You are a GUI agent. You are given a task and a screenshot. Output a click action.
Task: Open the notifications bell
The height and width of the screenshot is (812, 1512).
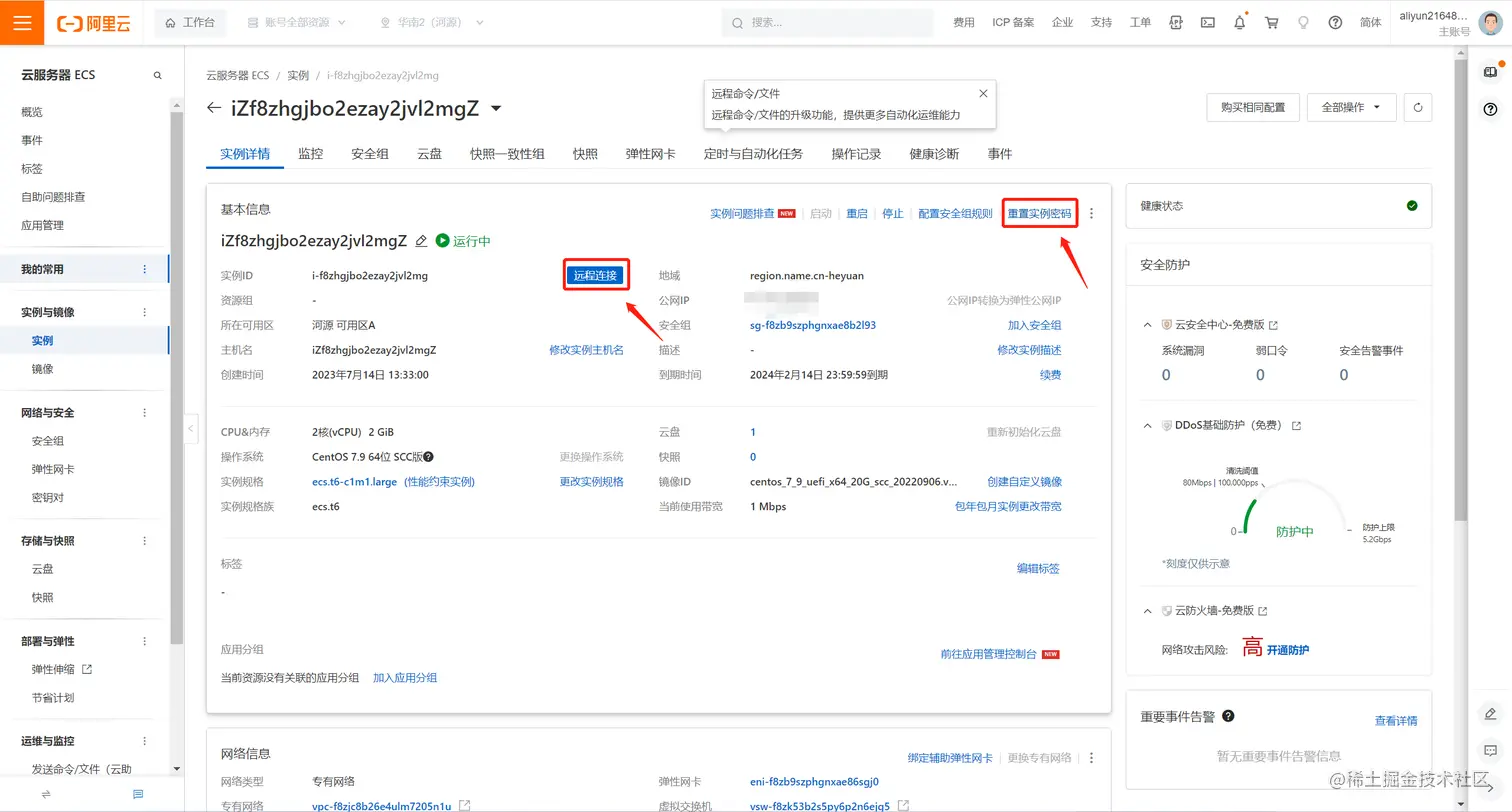[1240, 22]
